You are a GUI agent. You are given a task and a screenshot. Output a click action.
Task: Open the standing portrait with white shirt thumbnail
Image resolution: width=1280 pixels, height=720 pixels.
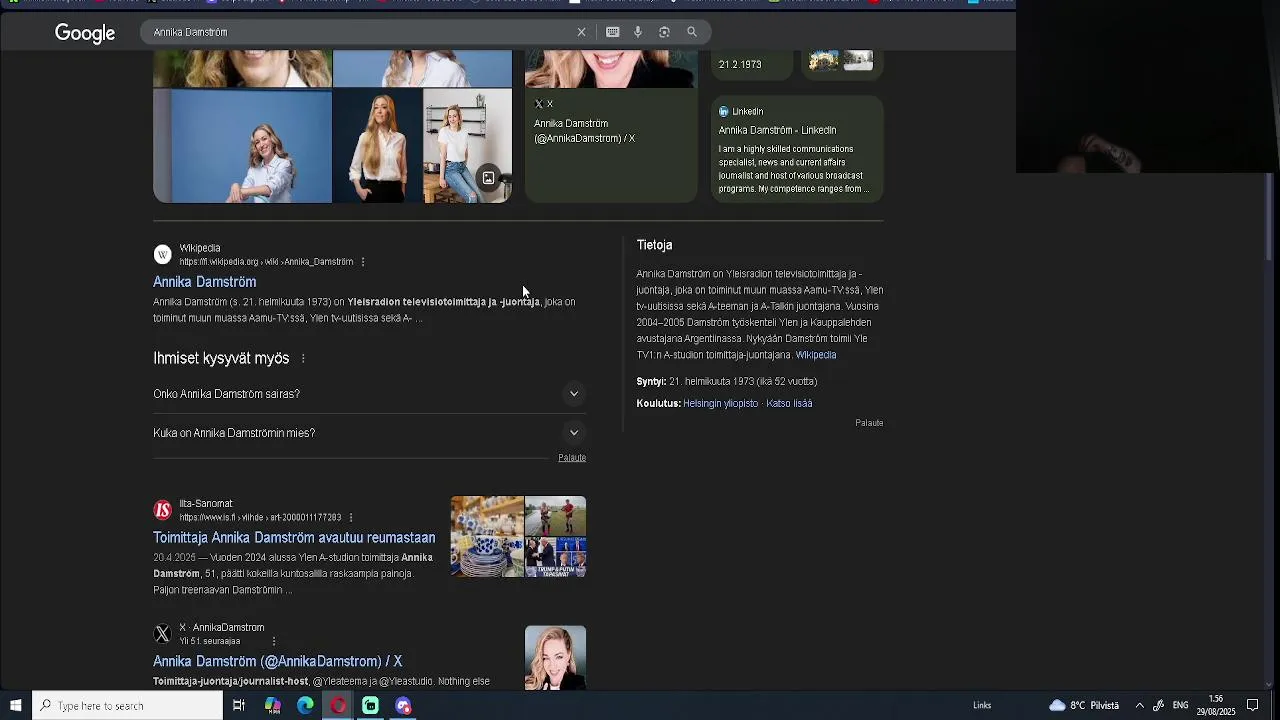tap(377, 146)
